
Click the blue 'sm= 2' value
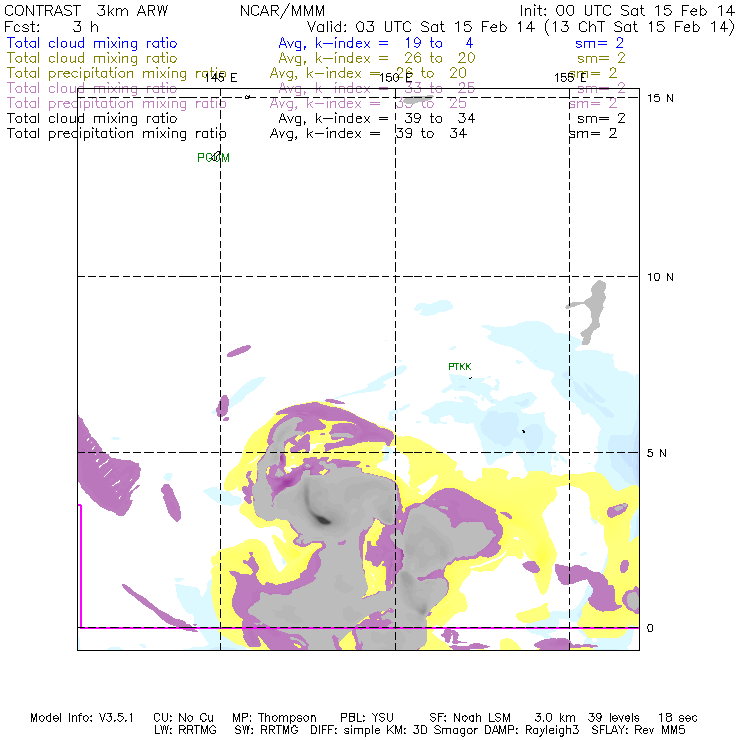(599, 43)
